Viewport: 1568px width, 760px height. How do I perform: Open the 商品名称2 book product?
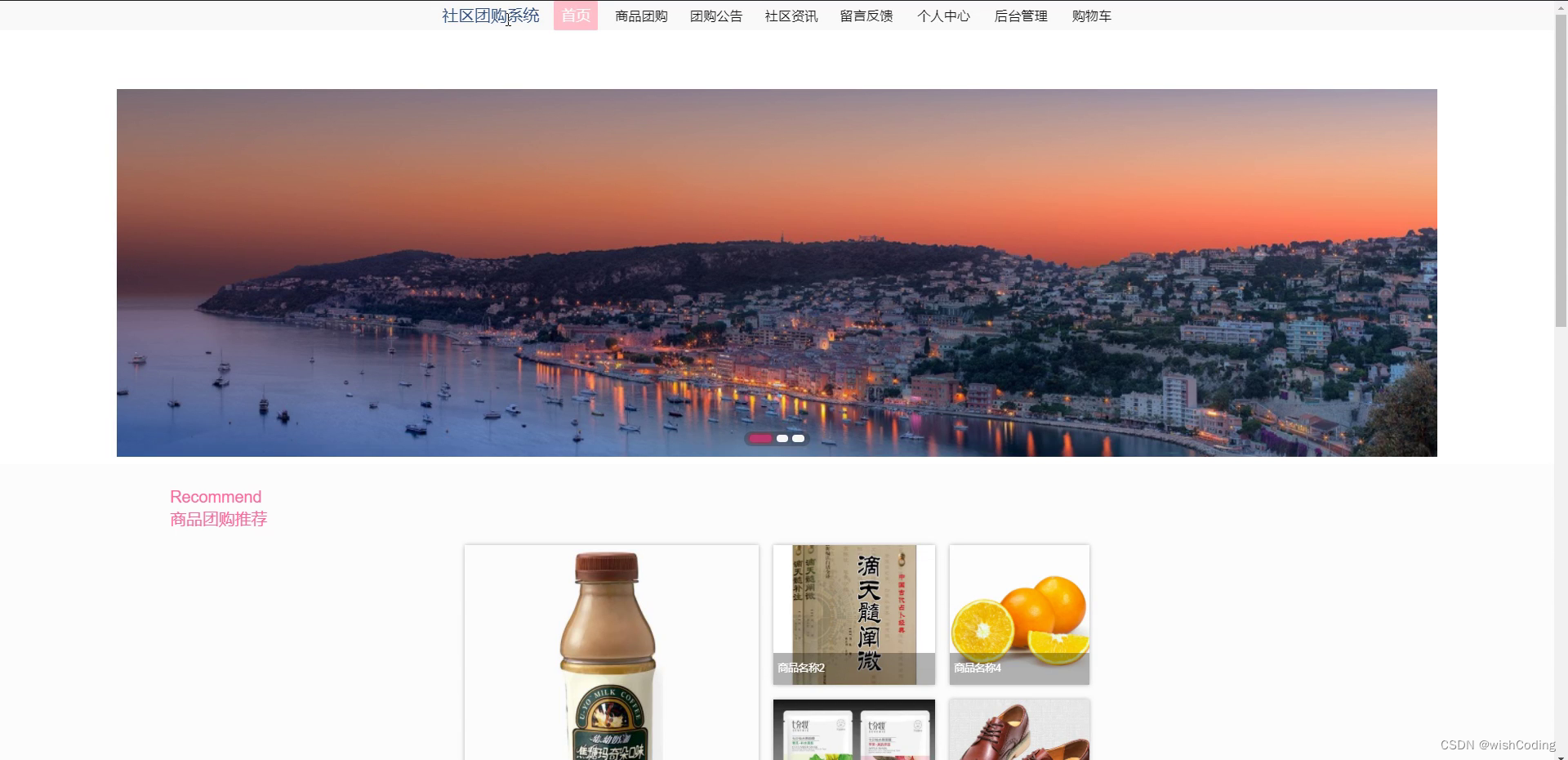[x=854, y=615]
